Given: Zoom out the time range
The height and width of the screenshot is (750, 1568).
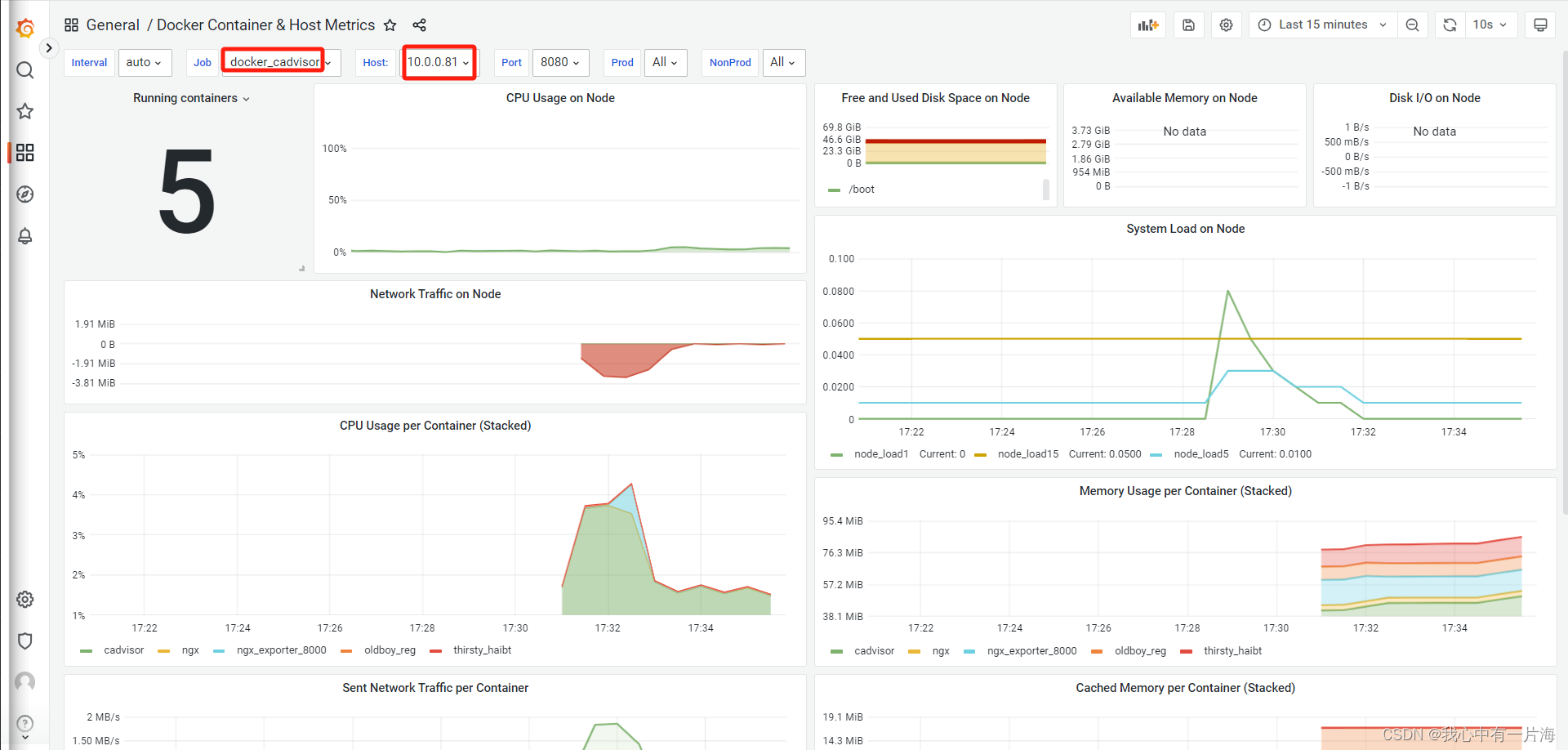Looking at the screenshot, I should pyautogui.click(x=1413, y=25).
